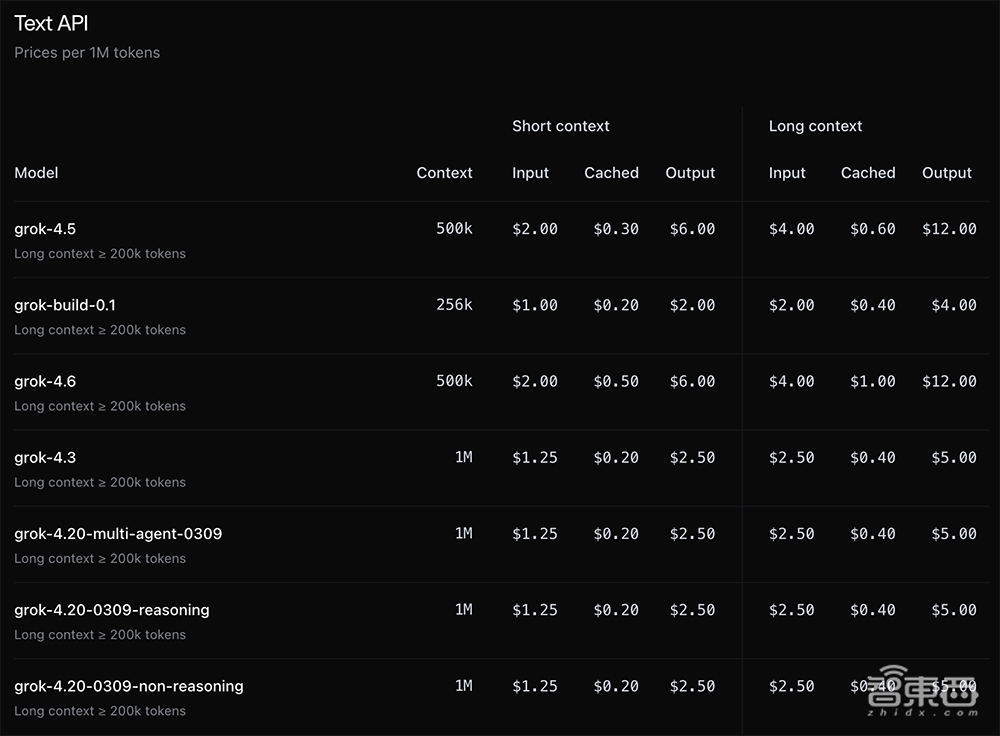1000x736 pixels.
Task: Select the Cached header under Short context
Action: click(612, 173)
